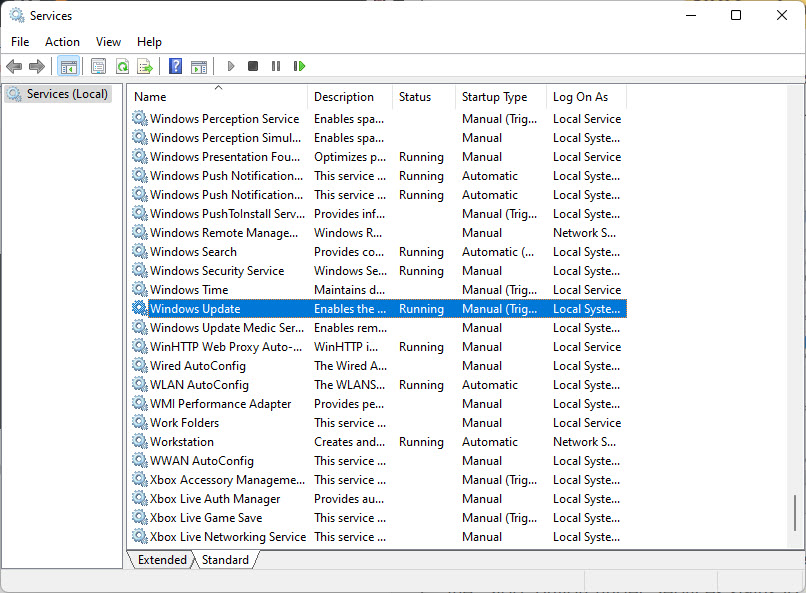Switch to the Standard tab
Image resolution: width=806 pixels, height=593 pixels.
click(225, 560)
